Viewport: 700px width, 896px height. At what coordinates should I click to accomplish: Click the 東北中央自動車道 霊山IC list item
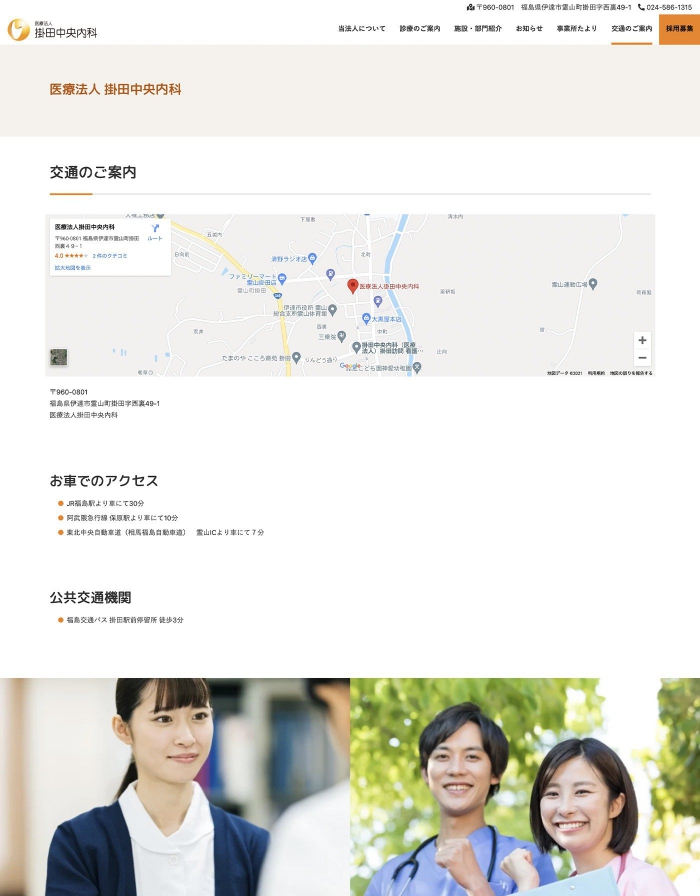point(165,532)
